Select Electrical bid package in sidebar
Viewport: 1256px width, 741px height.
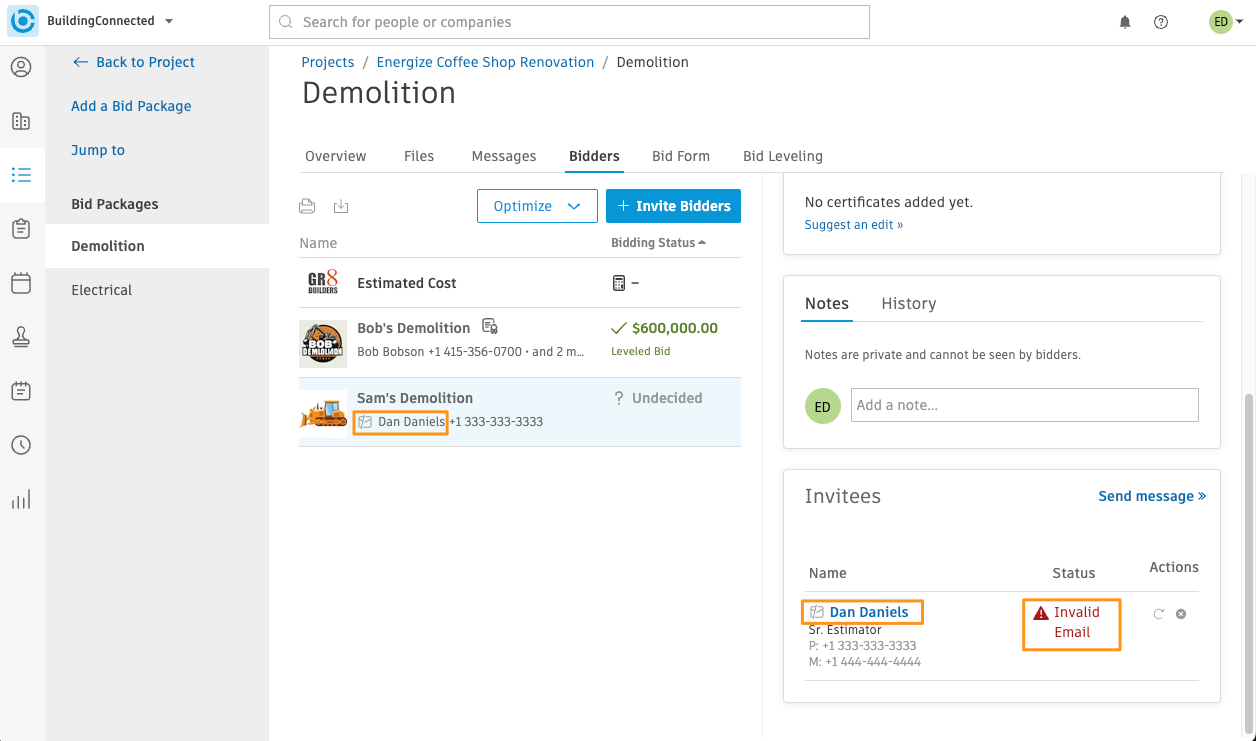tap(157, 290)
